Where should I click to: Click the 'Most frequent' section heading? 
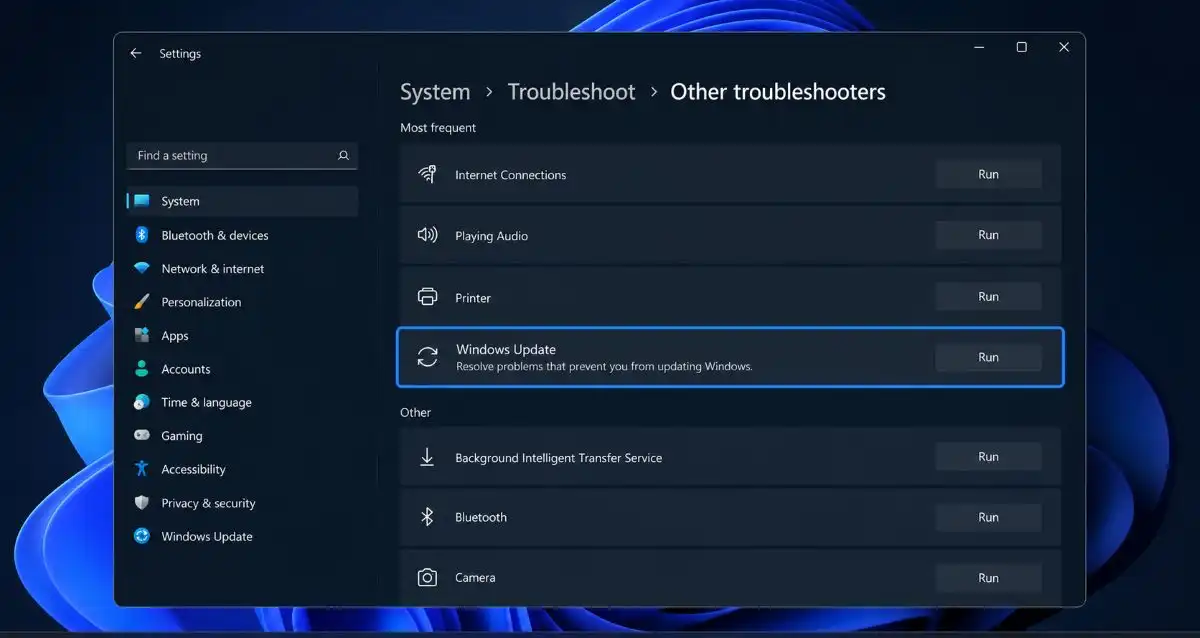pos(438,128)
